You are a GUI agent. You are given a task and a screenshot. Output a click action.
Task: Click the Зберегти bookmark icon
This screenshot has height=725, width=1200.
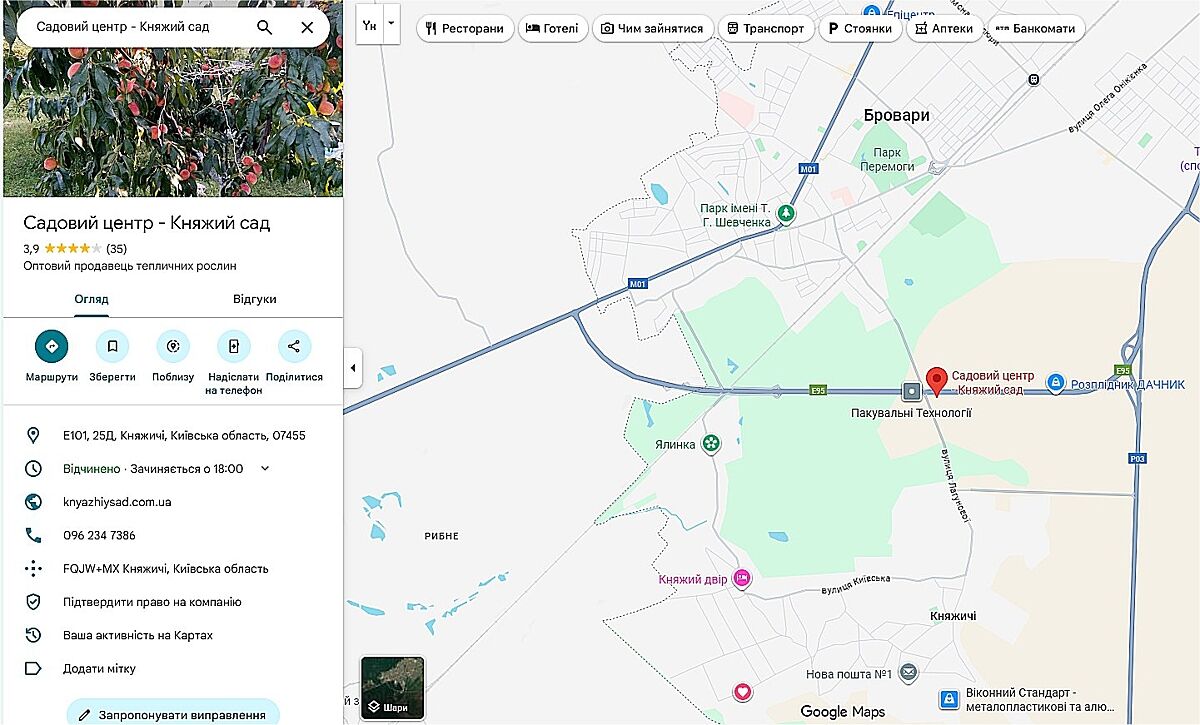pyautogui.click(x=112, y=347)
